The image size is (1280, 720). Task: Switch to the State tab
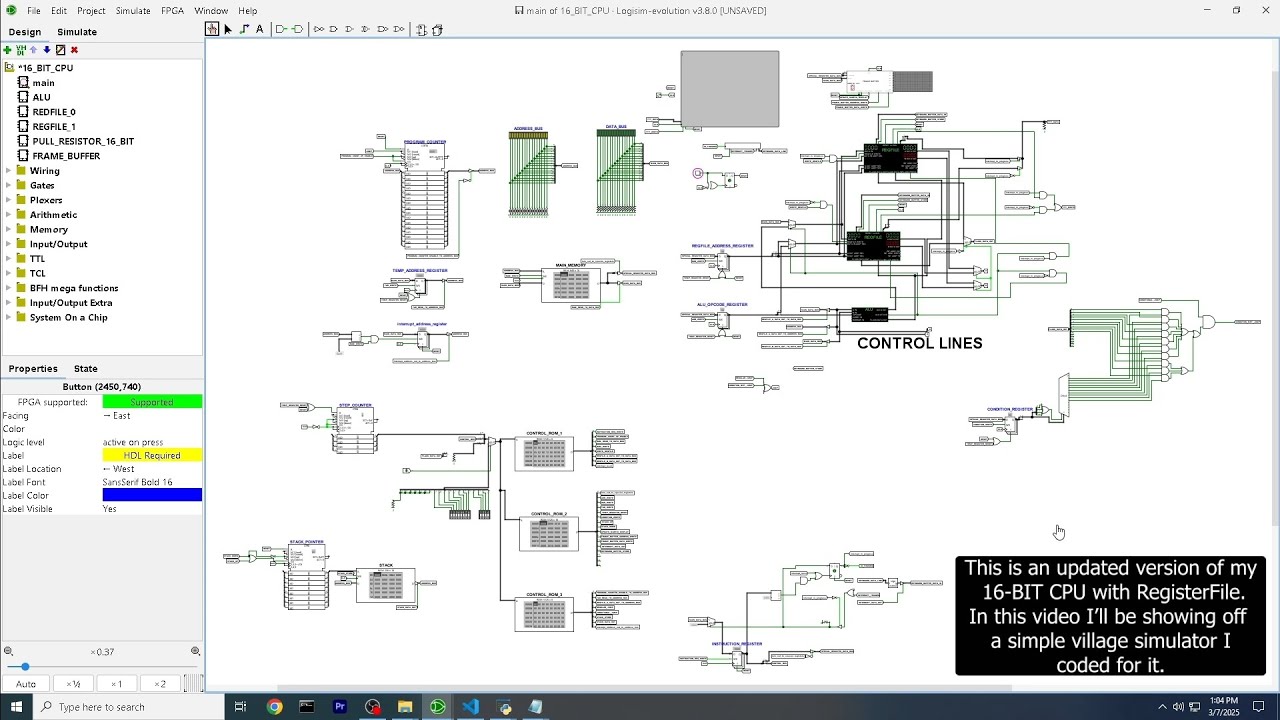[85, 369]
